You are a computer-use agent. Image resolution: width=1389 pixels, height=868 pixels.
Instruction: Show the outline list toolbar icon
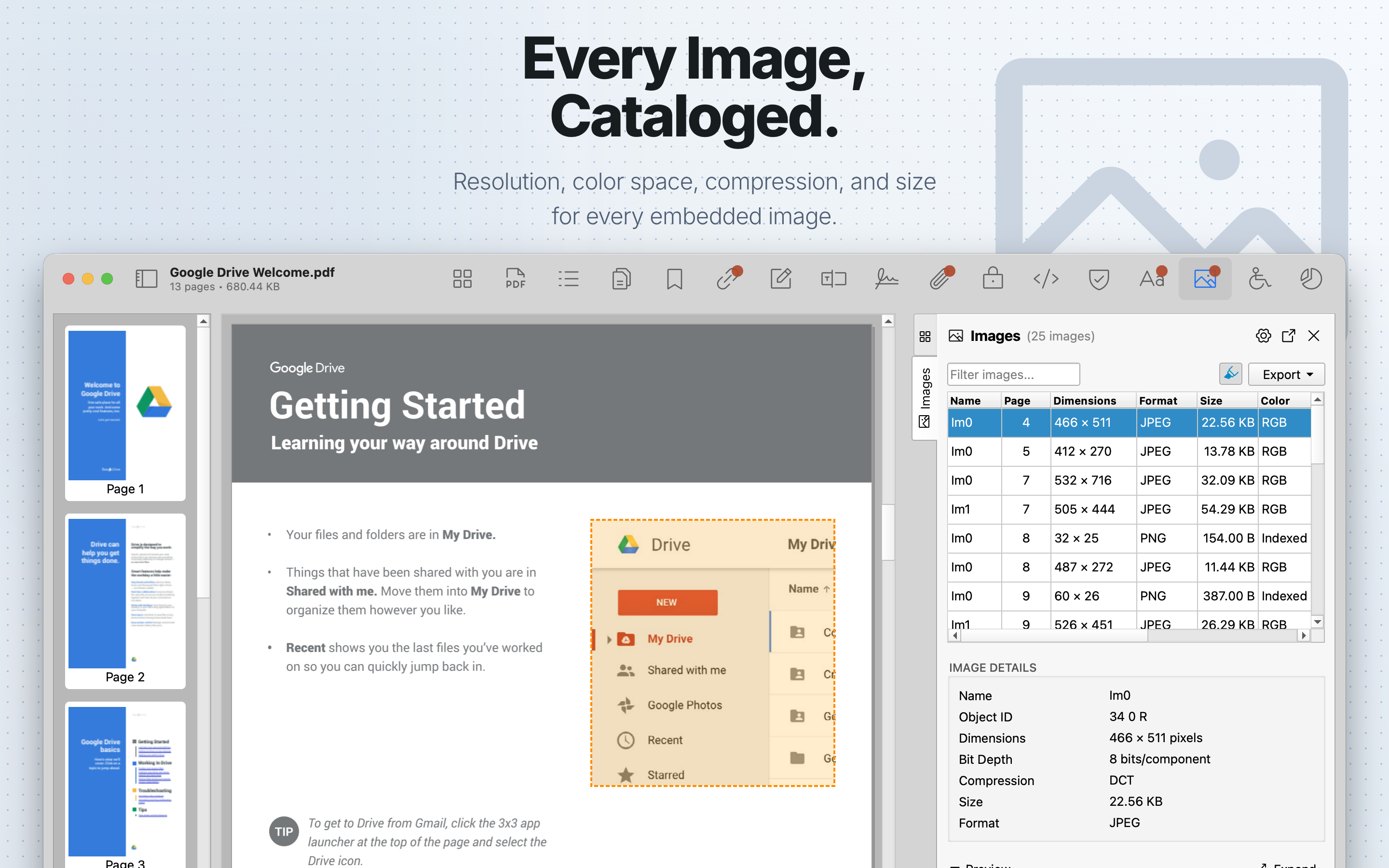point(568,279)
